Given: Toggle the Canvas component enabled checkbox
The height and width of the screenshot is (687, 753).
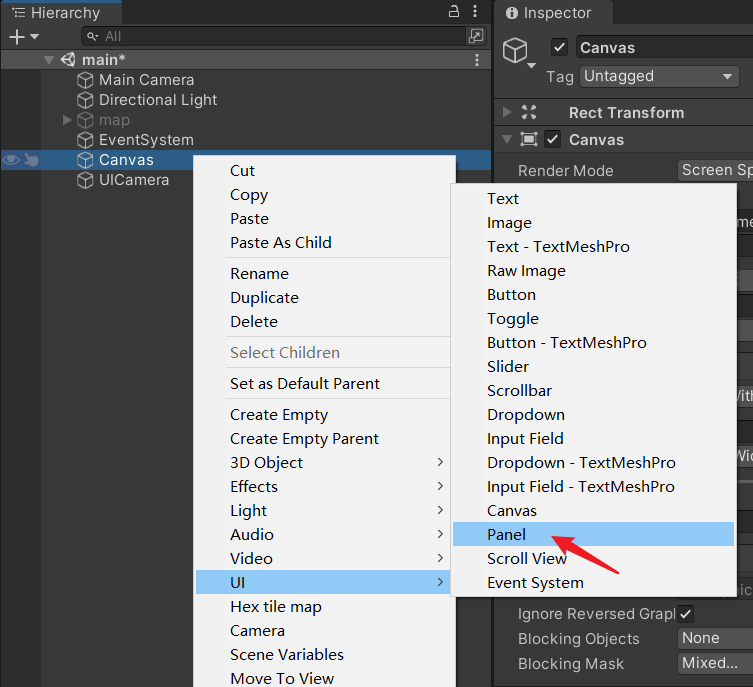Looking at the screenshot, I should coord(552,140).
